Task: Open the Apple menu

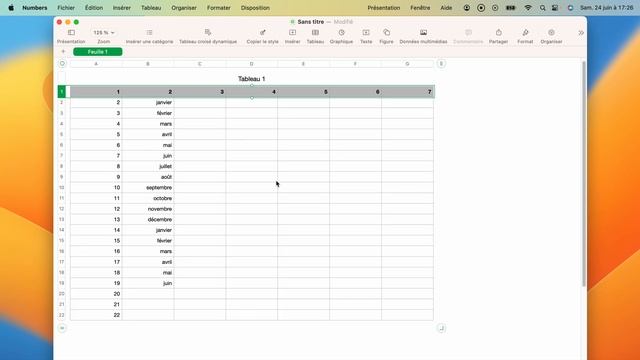Action: point(11,8)
